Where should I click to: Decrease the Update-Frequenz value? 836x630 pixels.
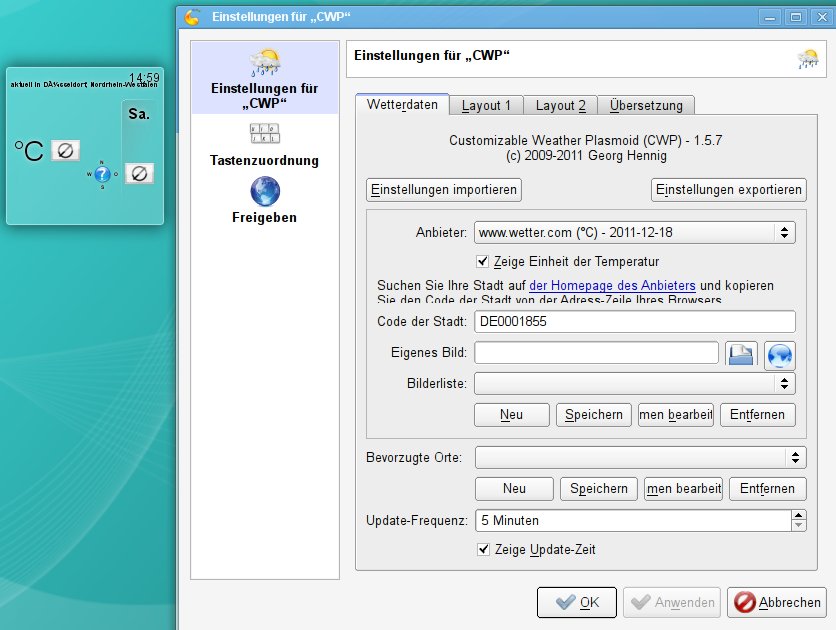click(798, 526)
